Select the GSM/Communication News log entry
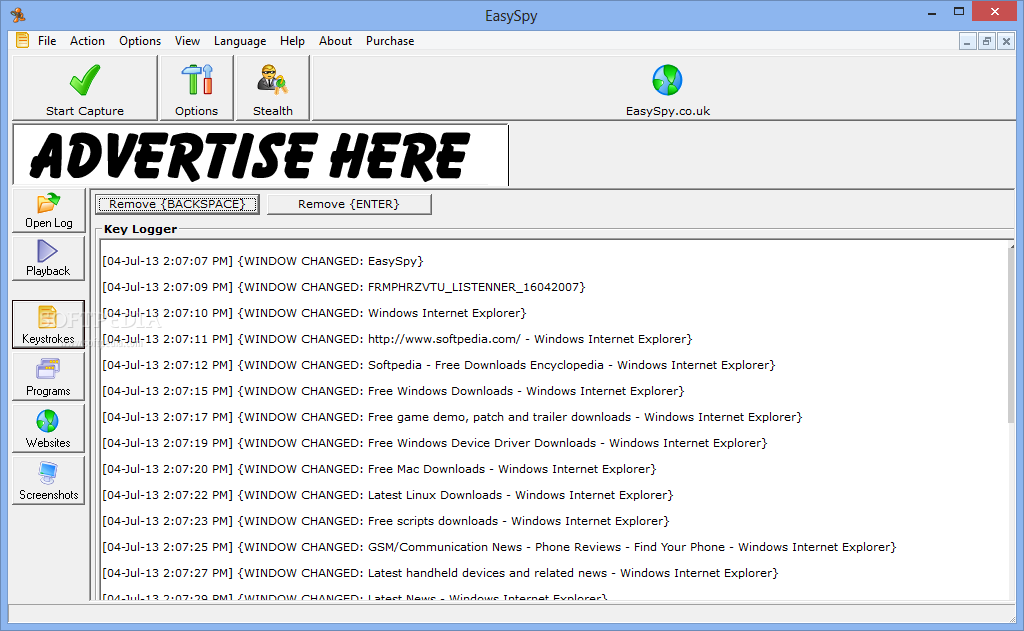1024x631 pixels. [500, 547]
